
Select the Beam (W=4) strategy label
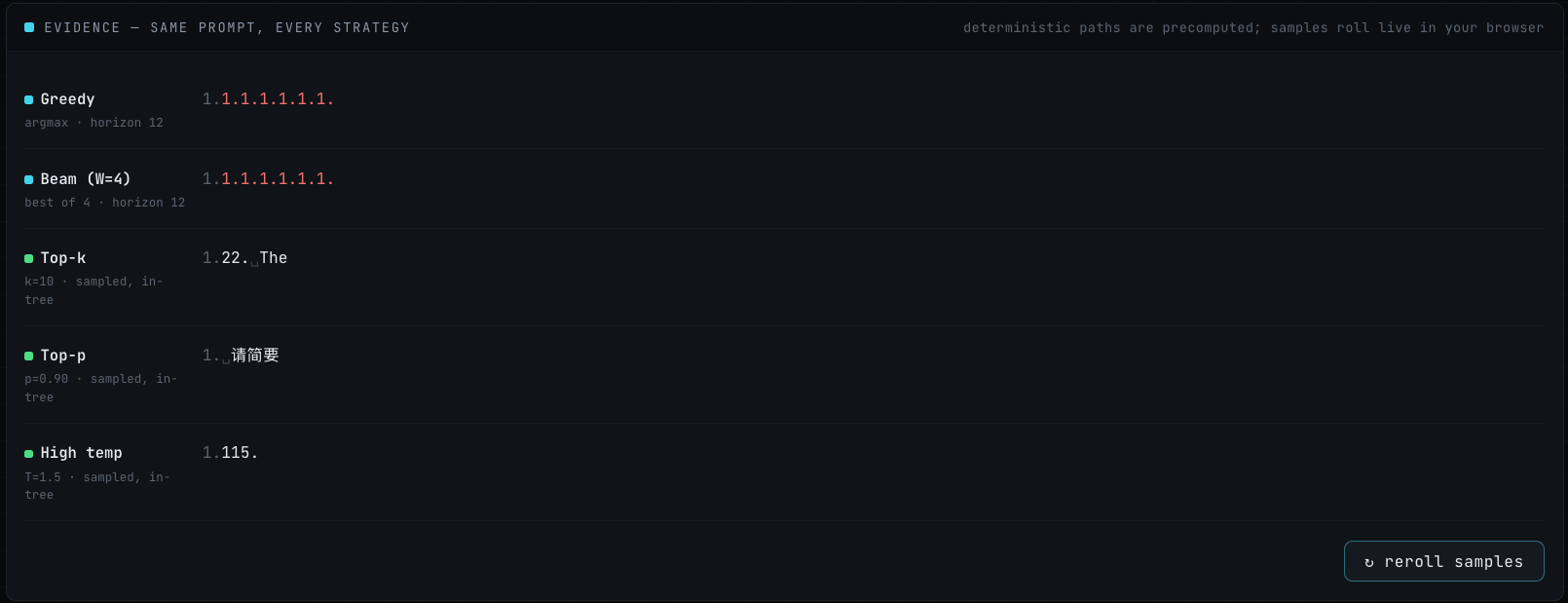[86, 179]
